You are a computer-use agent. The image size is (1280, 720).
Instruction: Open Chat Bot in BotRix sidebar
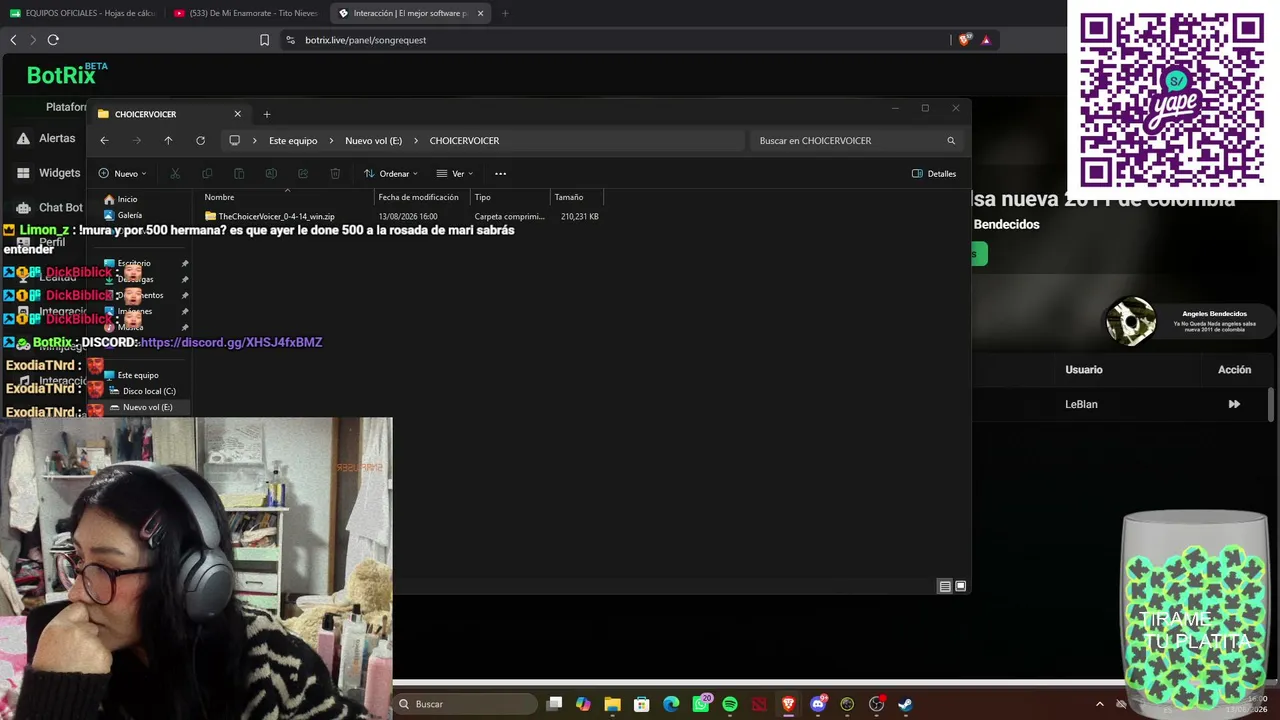[50, 208]
